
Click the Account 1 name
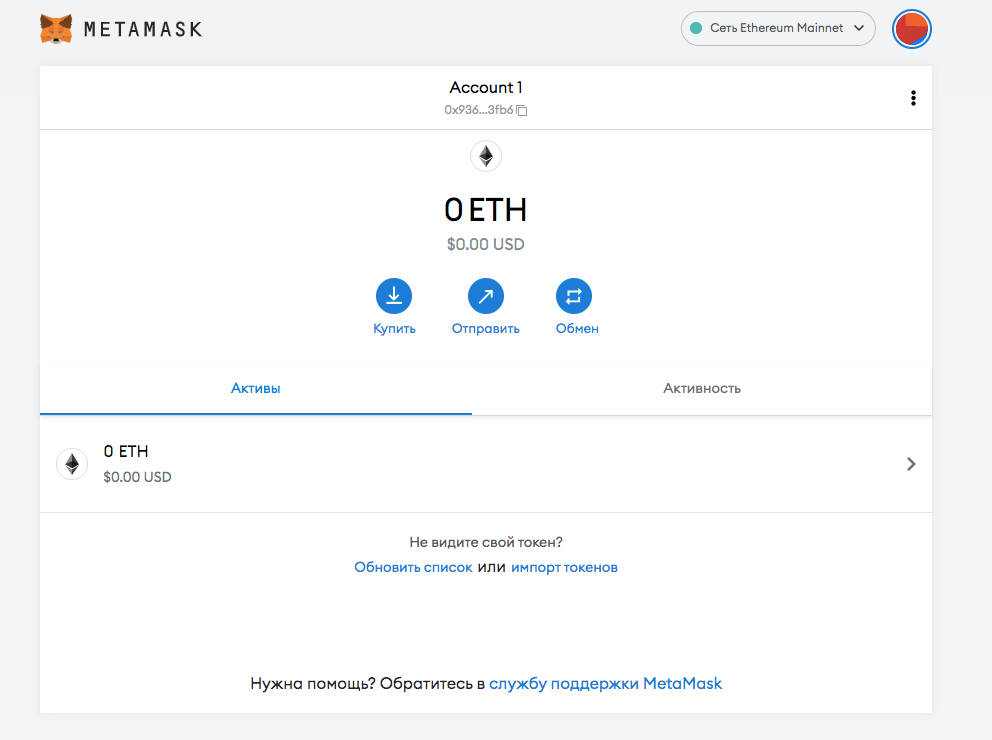click(486, 88)
